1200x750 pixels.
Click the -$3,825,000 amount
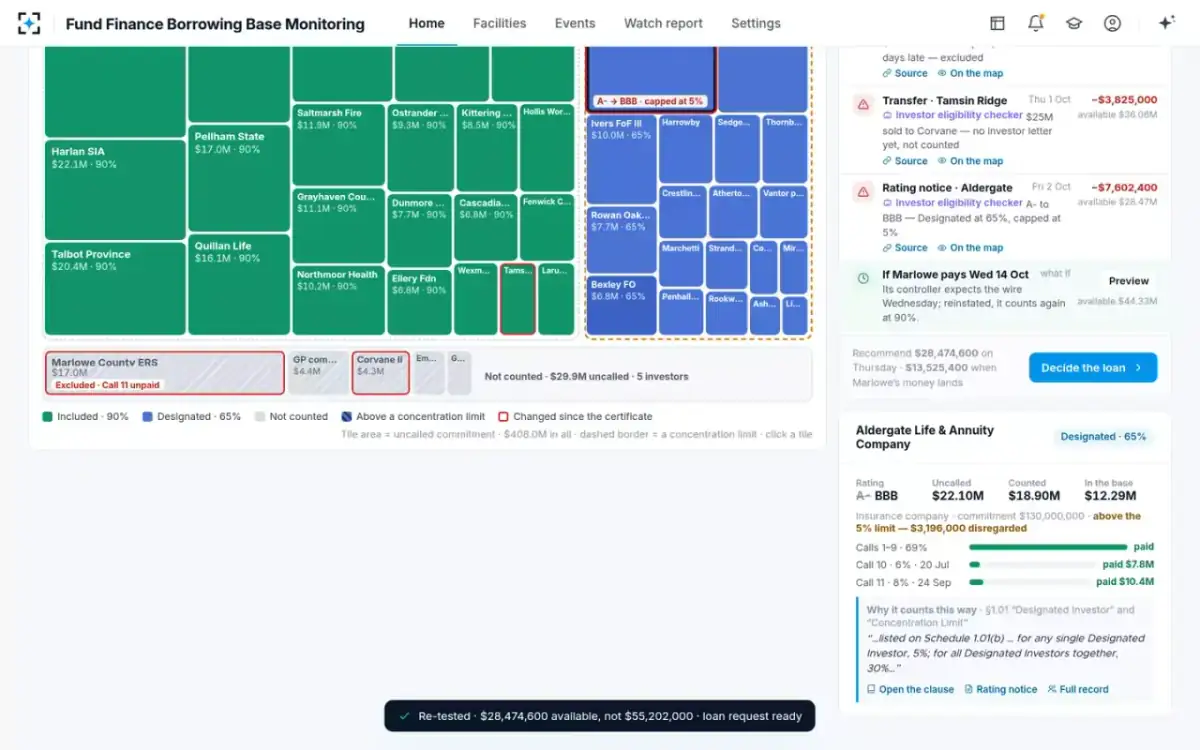point(1124,100)
